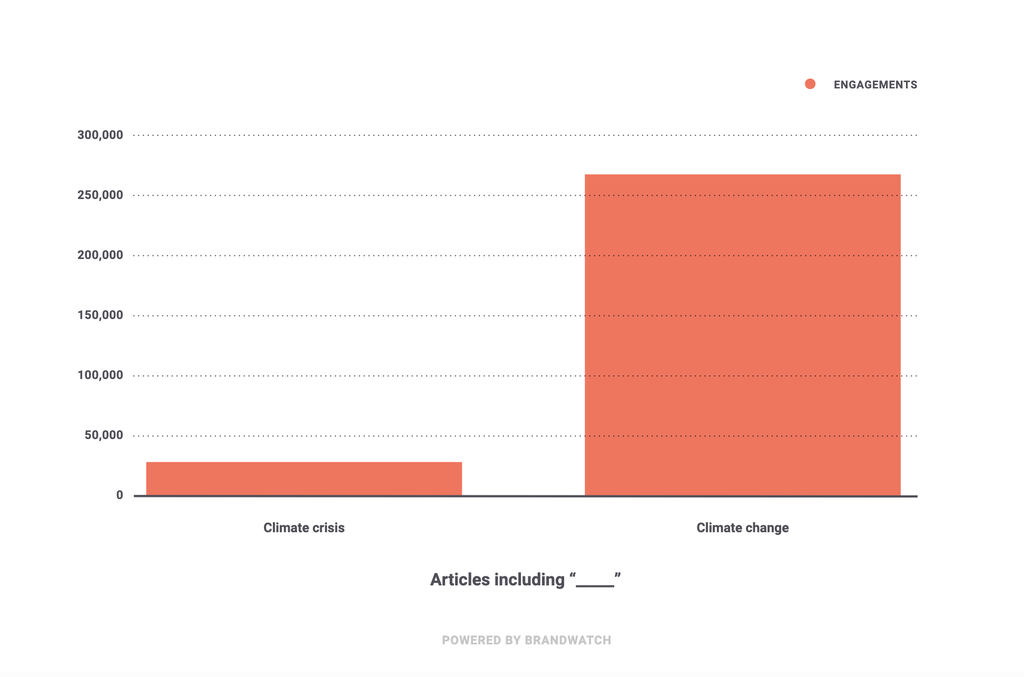
Task: Click the "Climate crisis" x-axis label
Action: click(304, 528)
